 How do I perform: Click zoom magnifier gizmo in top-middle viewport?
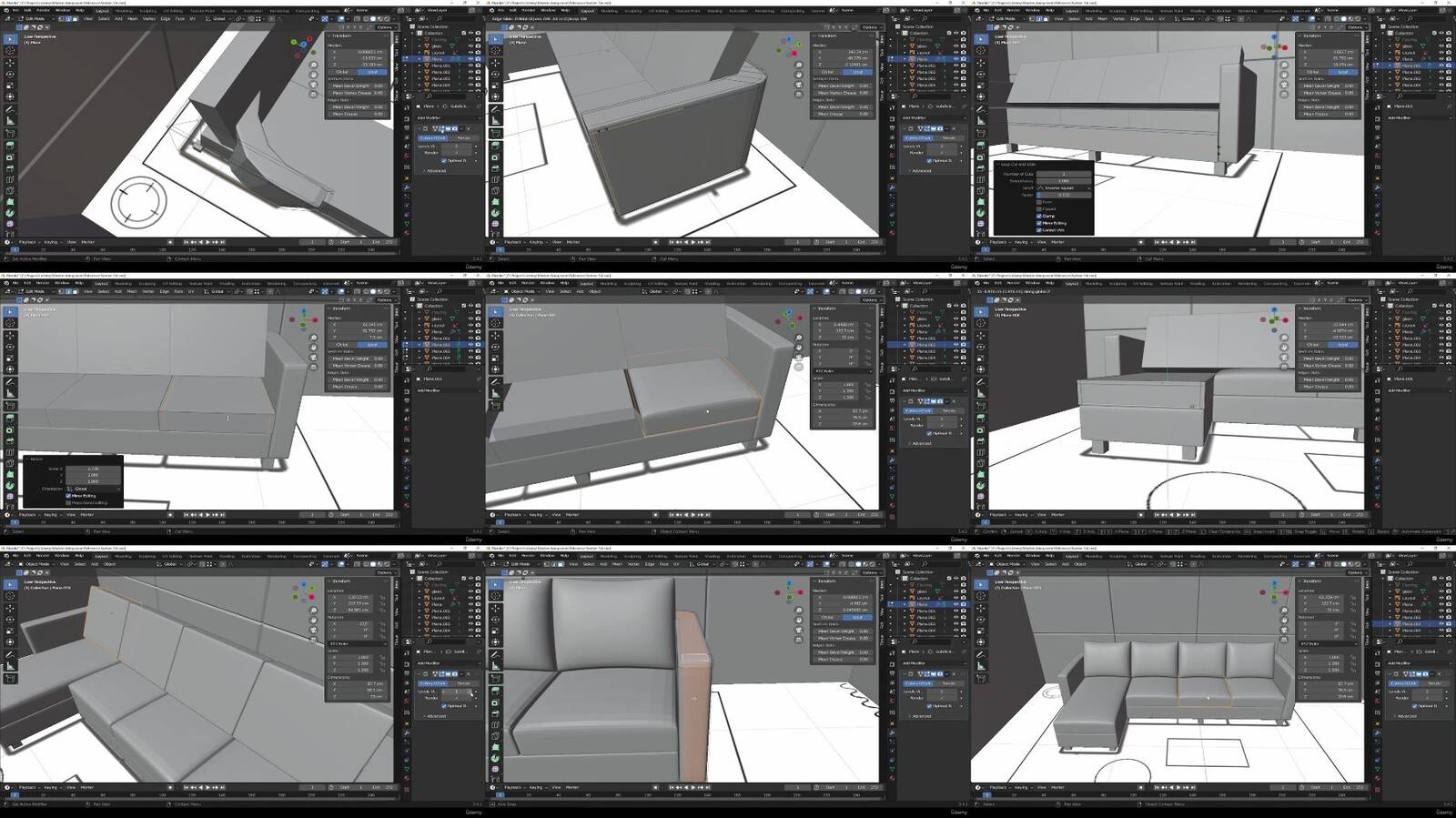[x=799, y=65]
